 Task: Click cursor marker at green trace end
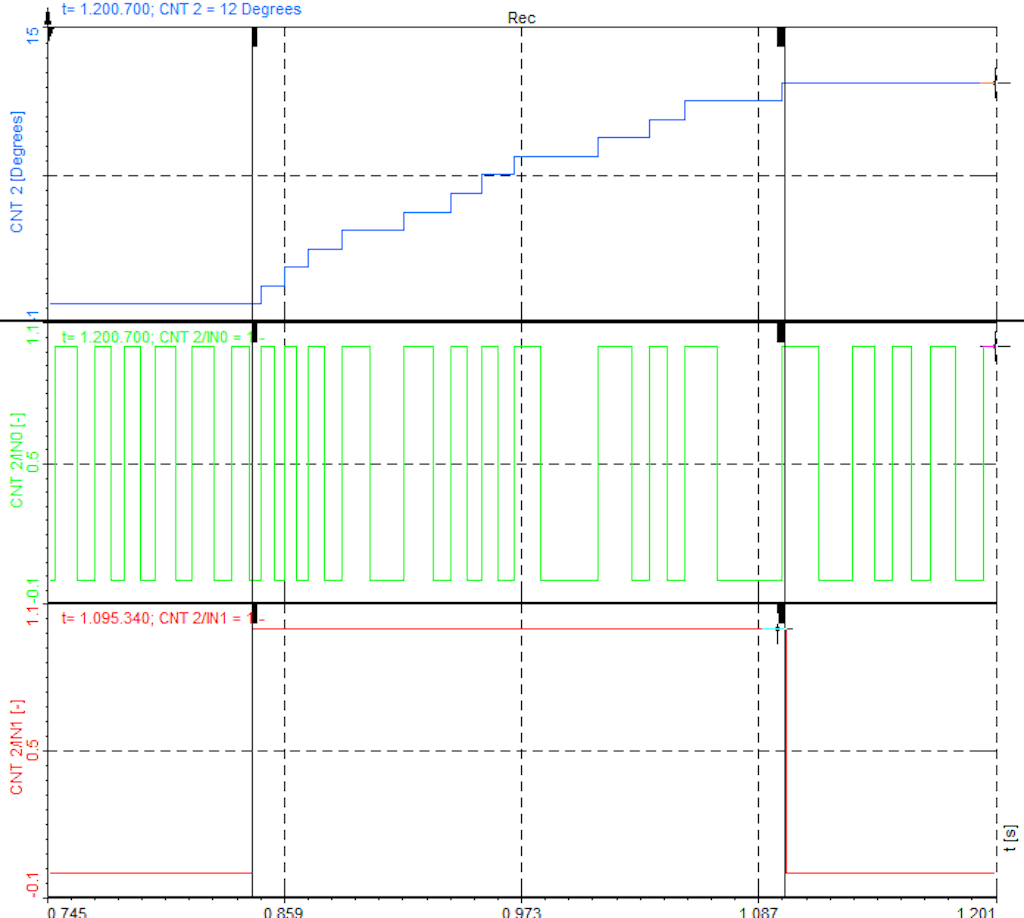(995, 347)
